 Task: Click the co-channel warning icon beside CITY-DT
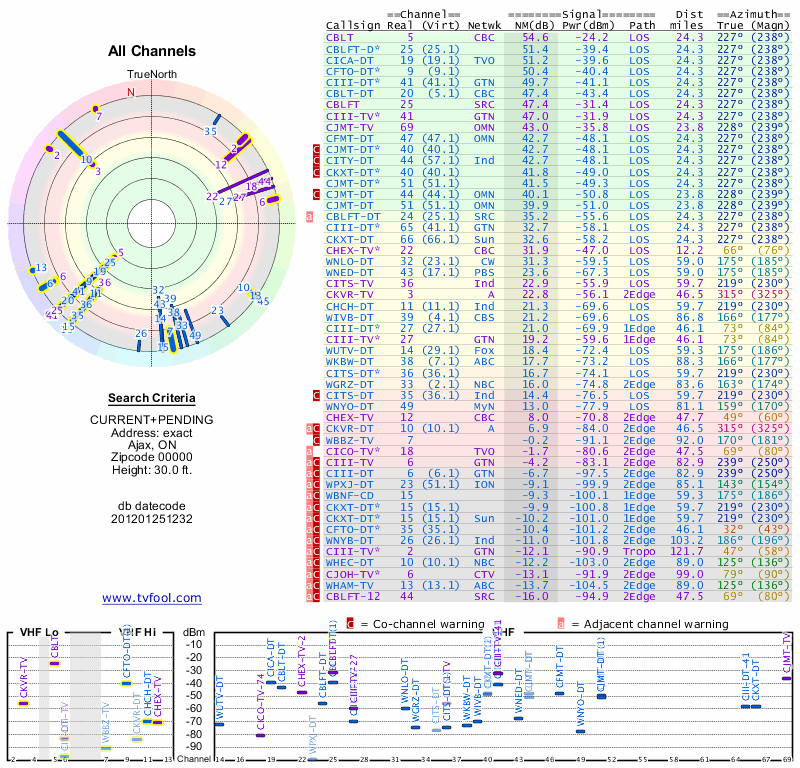(x=316, y=161)
